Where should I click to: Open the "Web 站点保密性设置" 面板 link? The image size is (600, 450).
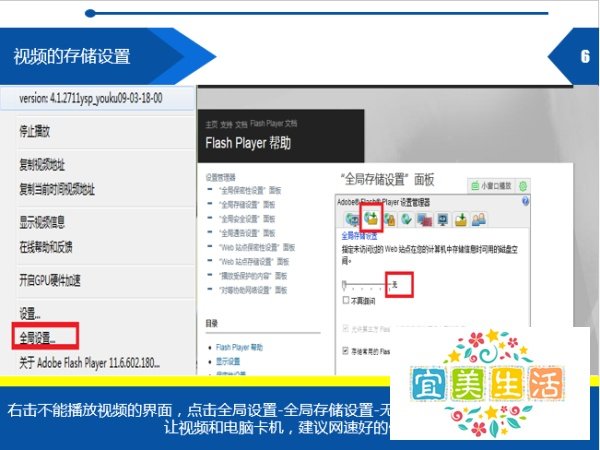[x=257, y=248]
